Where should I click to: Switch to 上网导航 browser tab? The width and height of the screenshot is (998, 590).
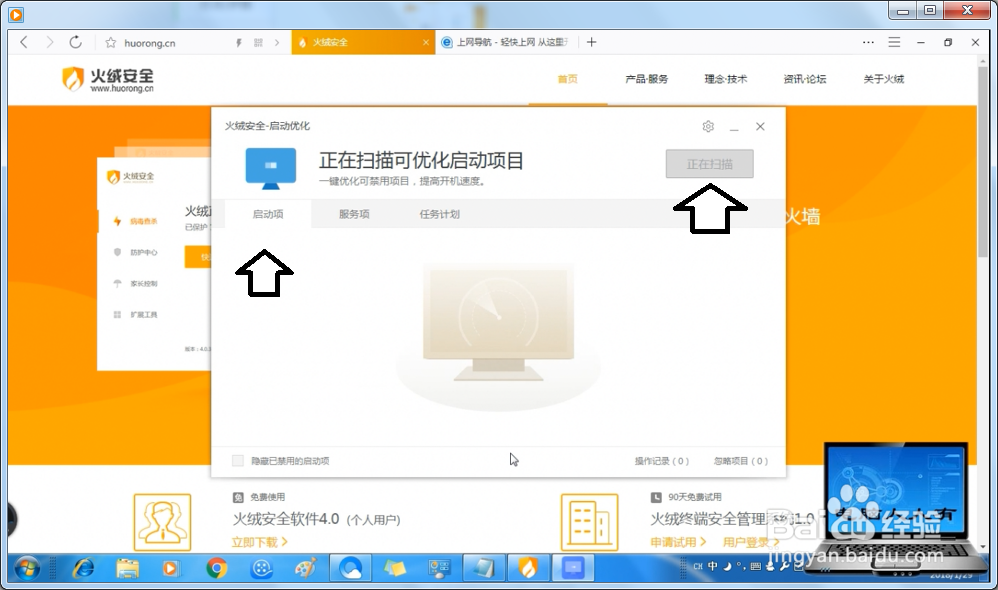pyautogui.click(x=507, y=42)
